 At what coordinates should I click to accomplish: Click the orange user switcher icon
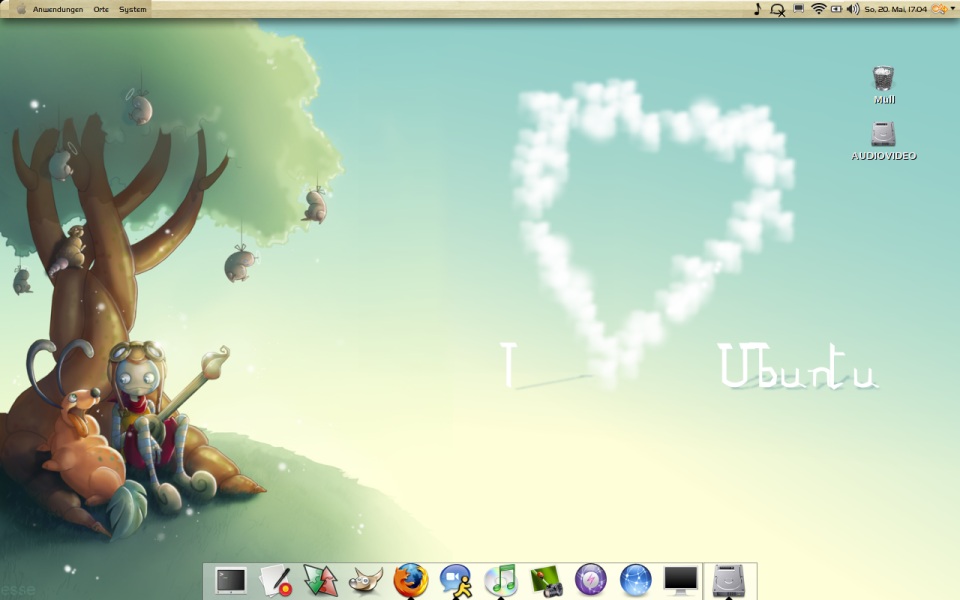[939, 9]
